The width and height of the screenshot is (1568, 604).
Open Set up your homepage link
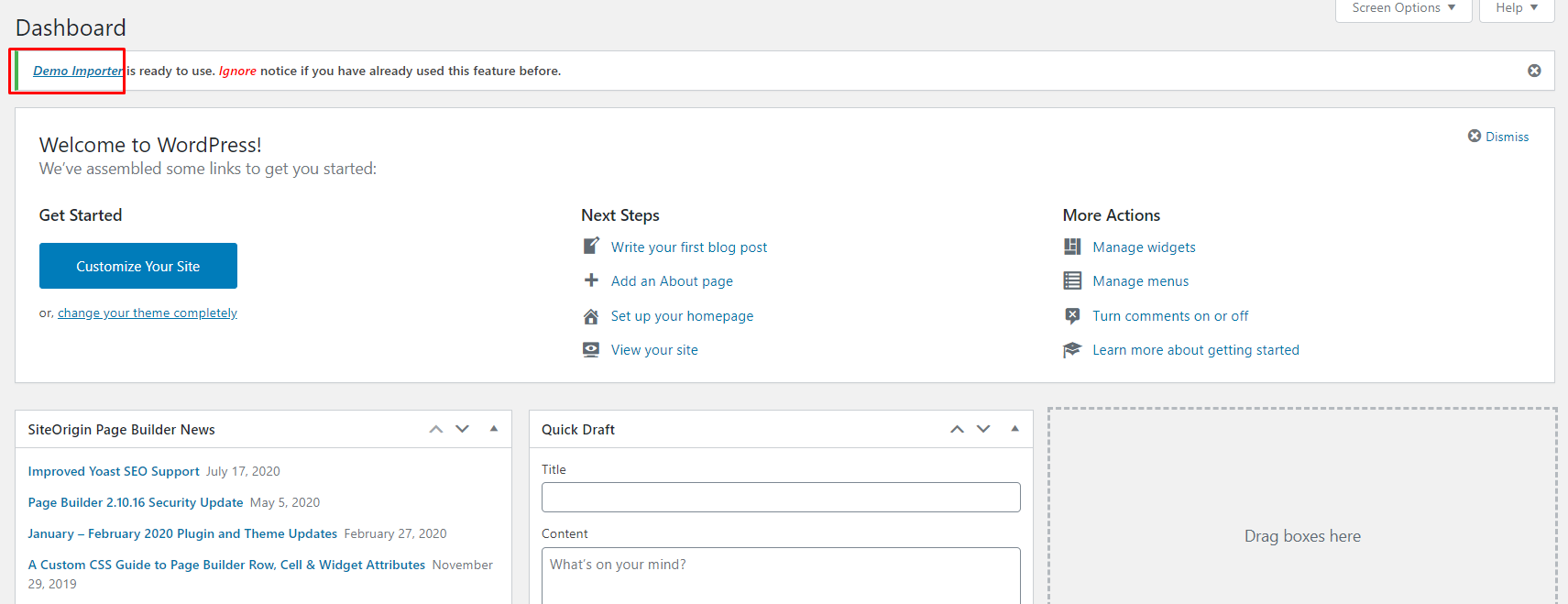tap(682, 316)
